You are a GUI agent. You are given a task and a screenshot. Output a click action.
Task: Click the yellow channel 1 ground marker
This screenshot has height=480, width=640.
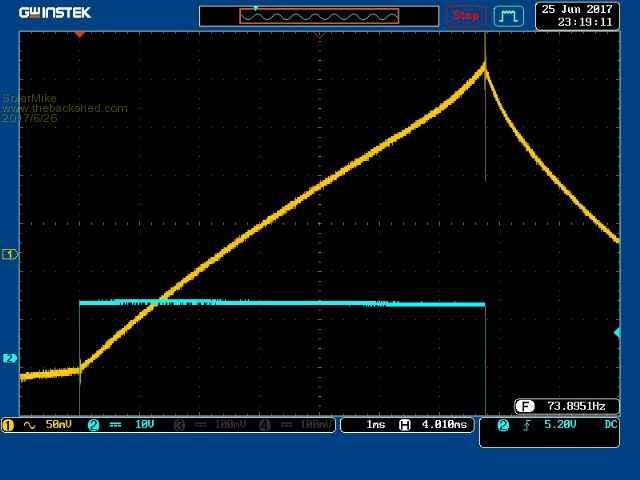pos(11,254)
